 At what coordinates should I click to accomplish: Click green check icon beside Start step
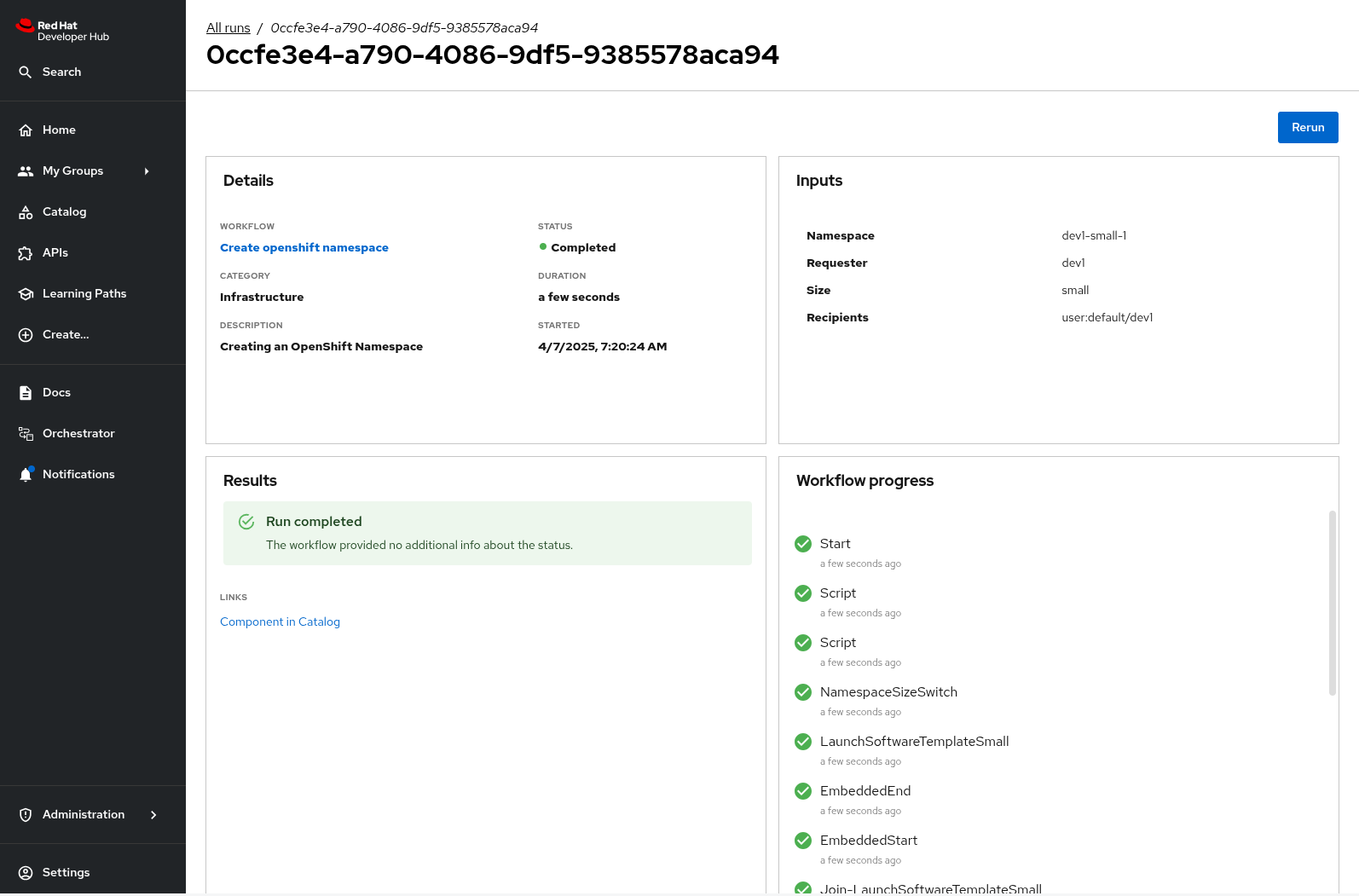(803, 544)
